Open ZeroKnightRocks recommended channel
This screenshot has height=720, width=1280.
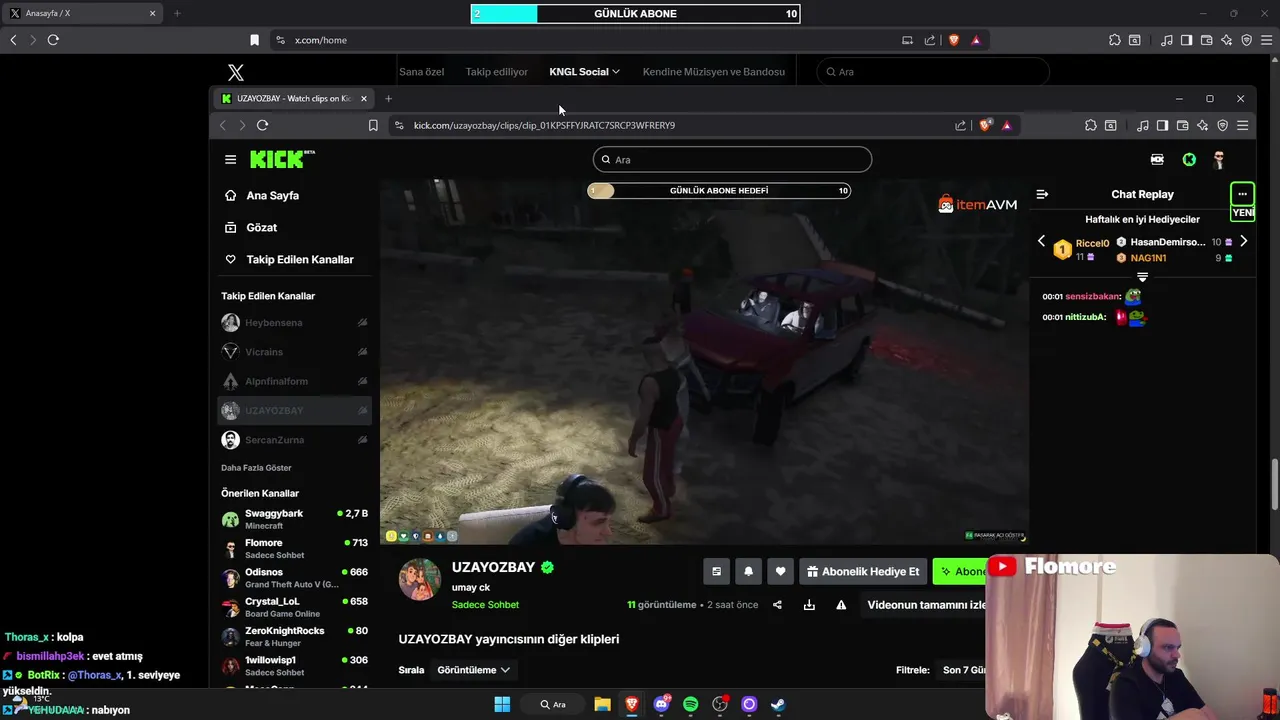click(294, 637)
